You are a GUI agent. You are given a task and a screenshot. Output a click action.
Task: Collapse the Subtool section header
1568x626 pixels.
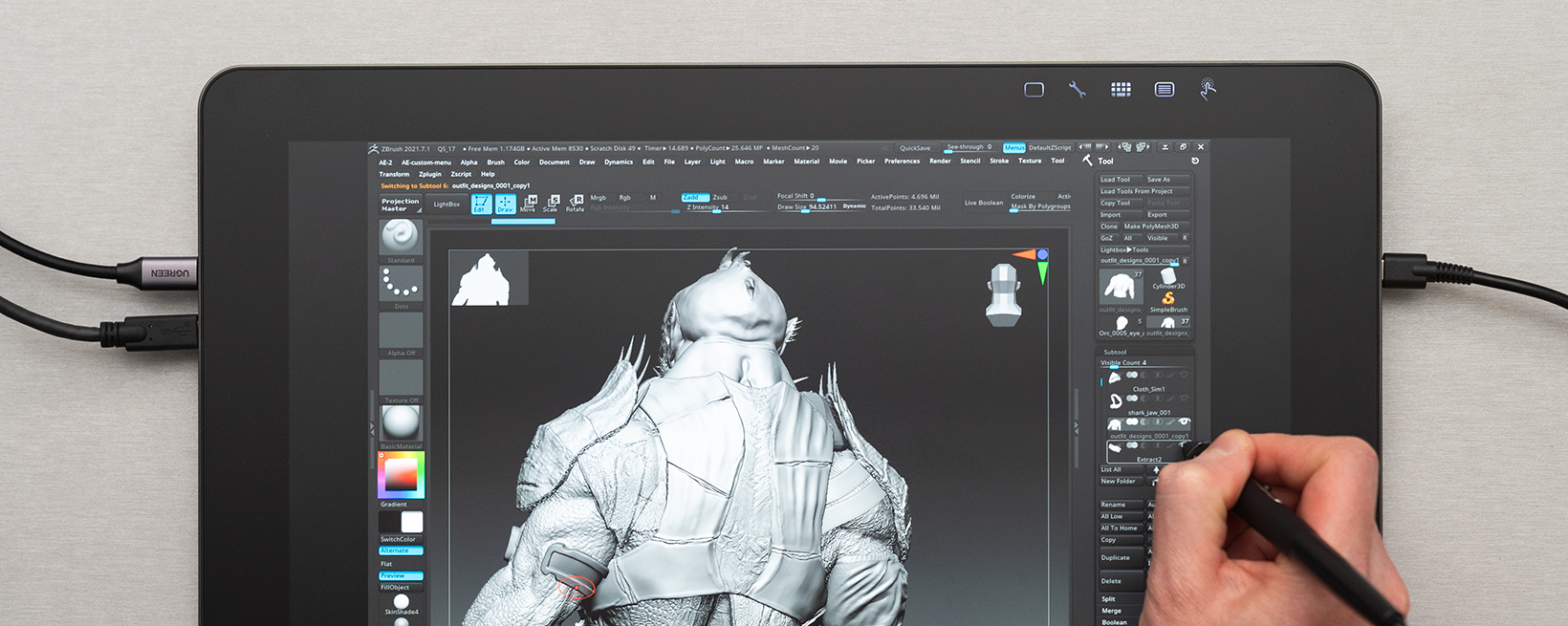pyautogui.click(x=1115, y=352)
